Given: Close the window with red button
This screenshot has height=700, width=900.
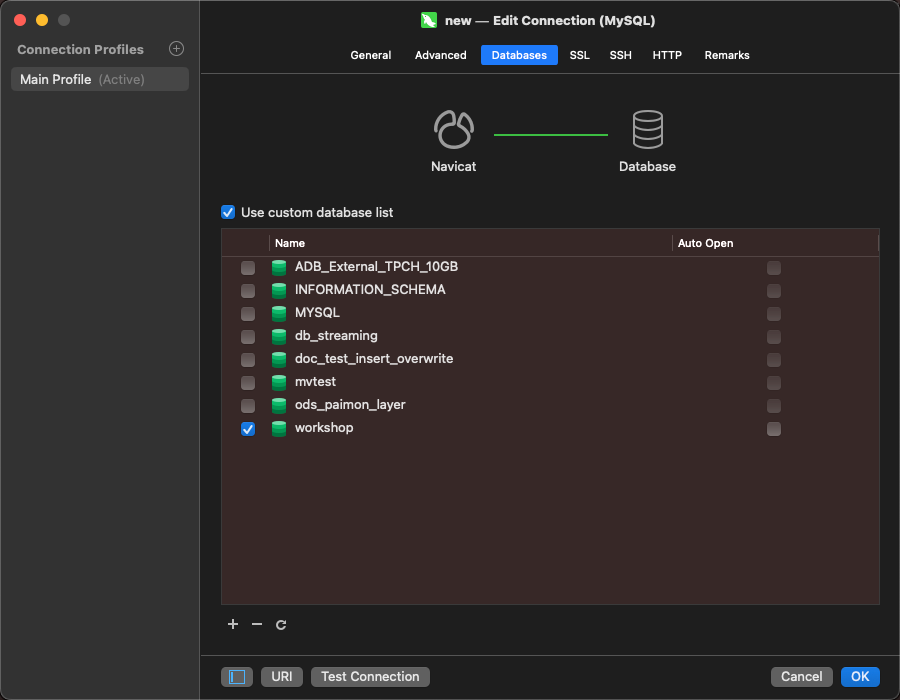Looking at the screenshot, I should [x=20, y=20].
